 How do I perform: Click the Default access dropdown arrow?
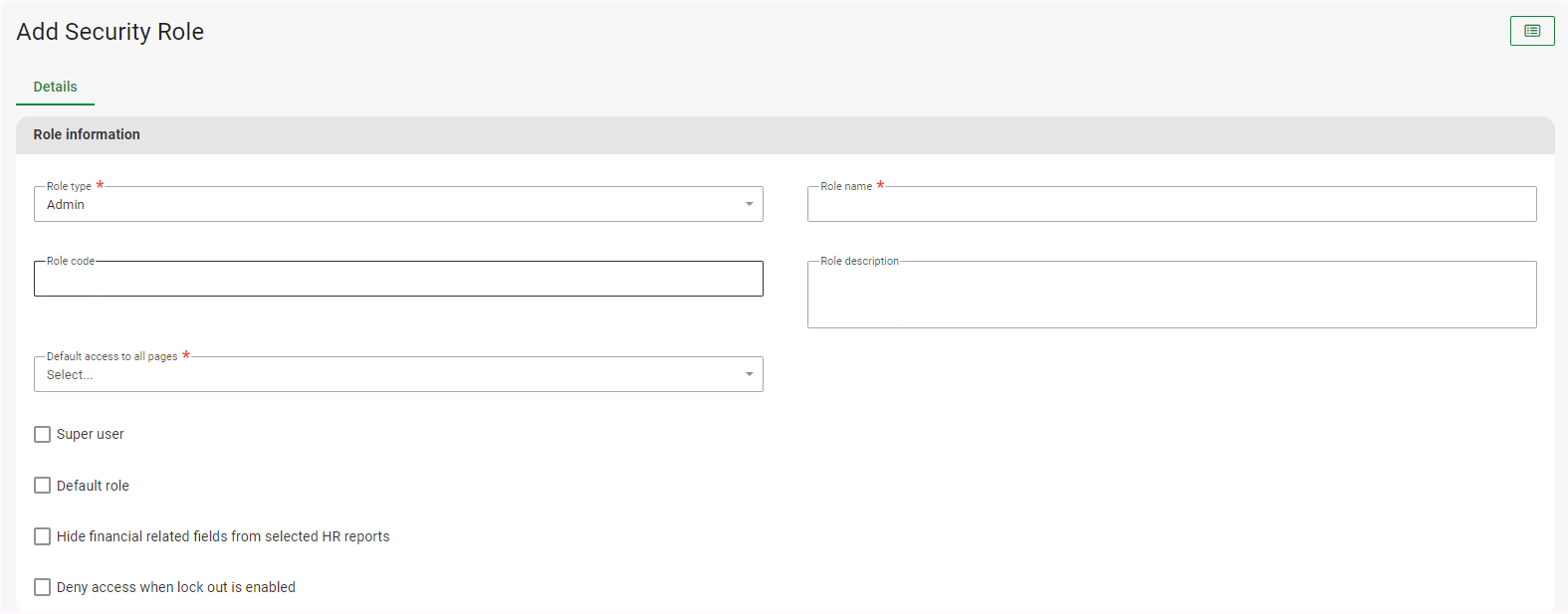tap(749, 374)
